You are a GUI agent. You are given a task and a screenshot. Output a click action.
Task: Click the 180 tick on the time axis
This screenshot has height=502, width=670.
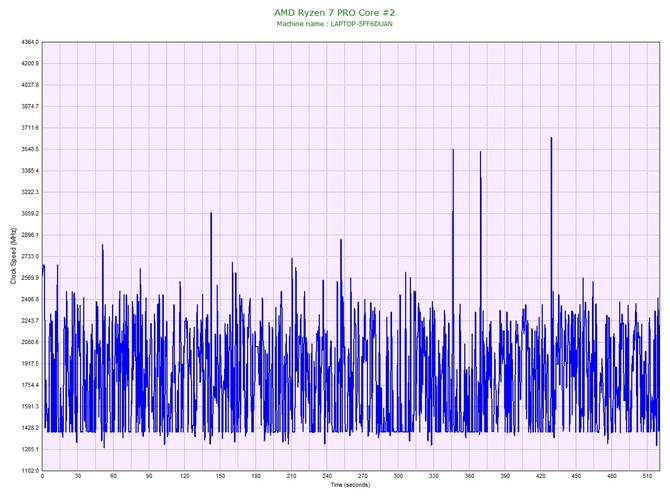[256, 476]
